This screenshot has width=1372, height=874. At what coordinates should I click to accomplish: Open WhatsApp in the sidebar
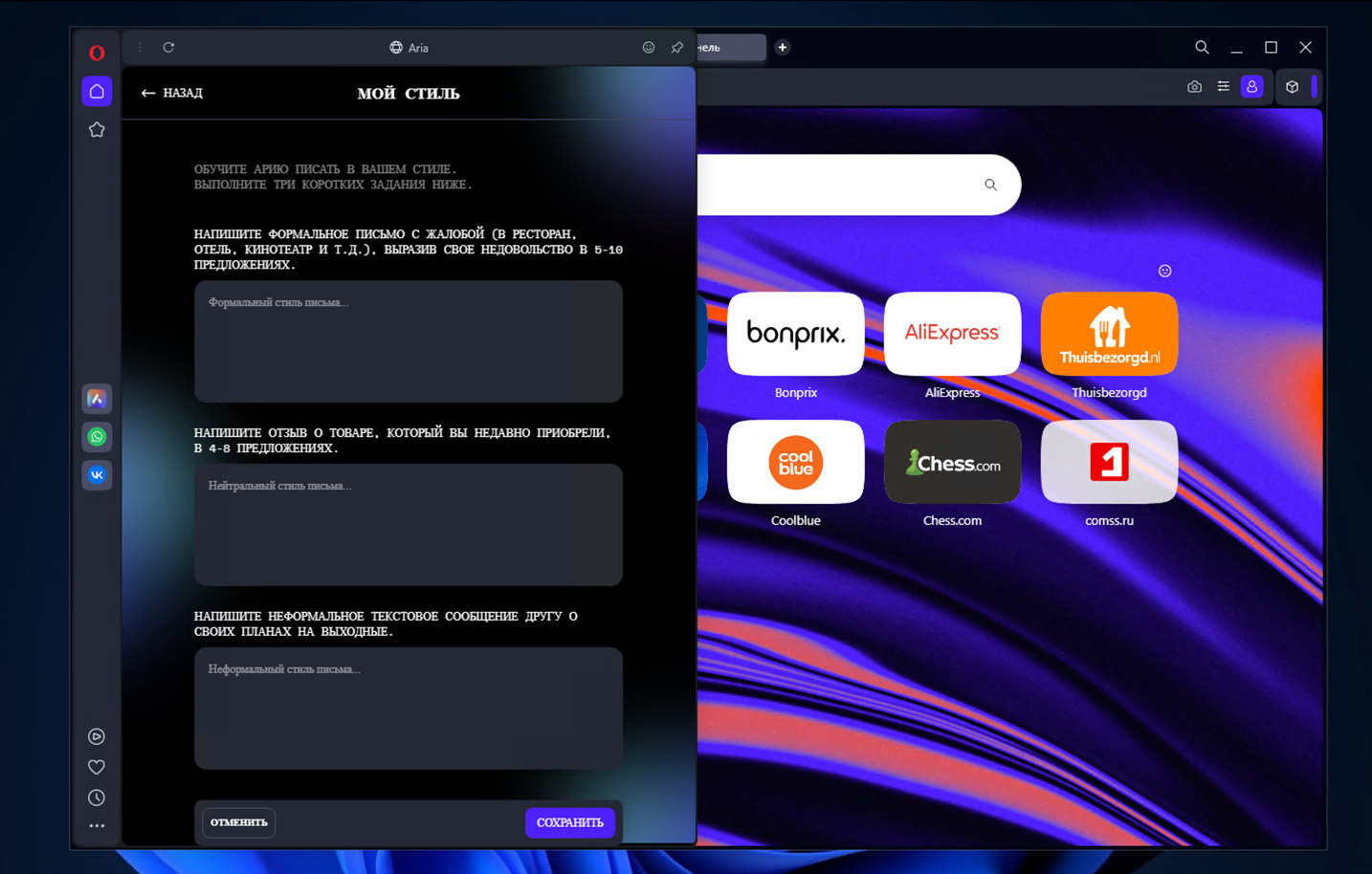pos(97,437)
